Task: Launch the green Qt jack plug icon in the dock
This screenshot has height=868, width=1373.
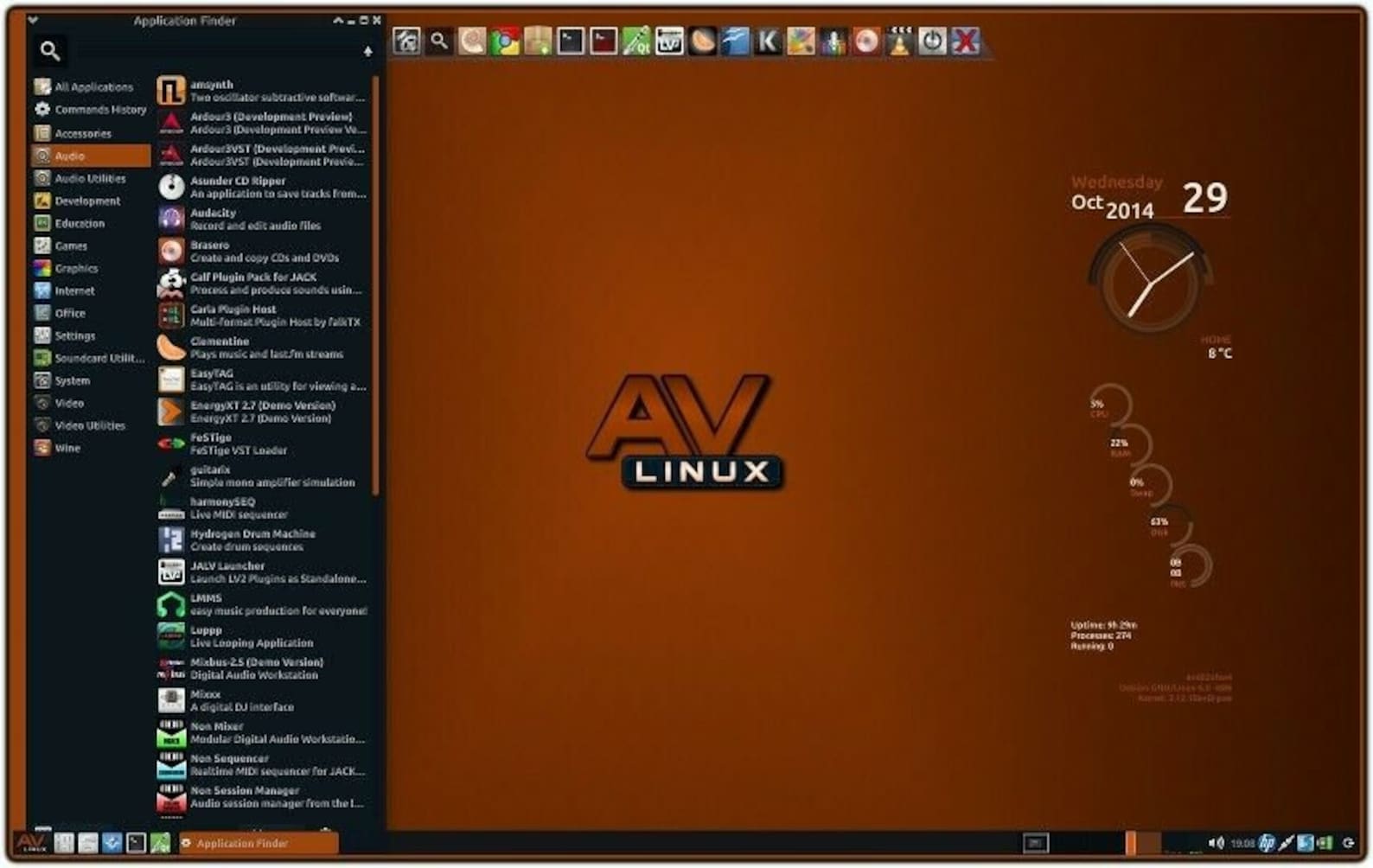Action: pos(636,41)
